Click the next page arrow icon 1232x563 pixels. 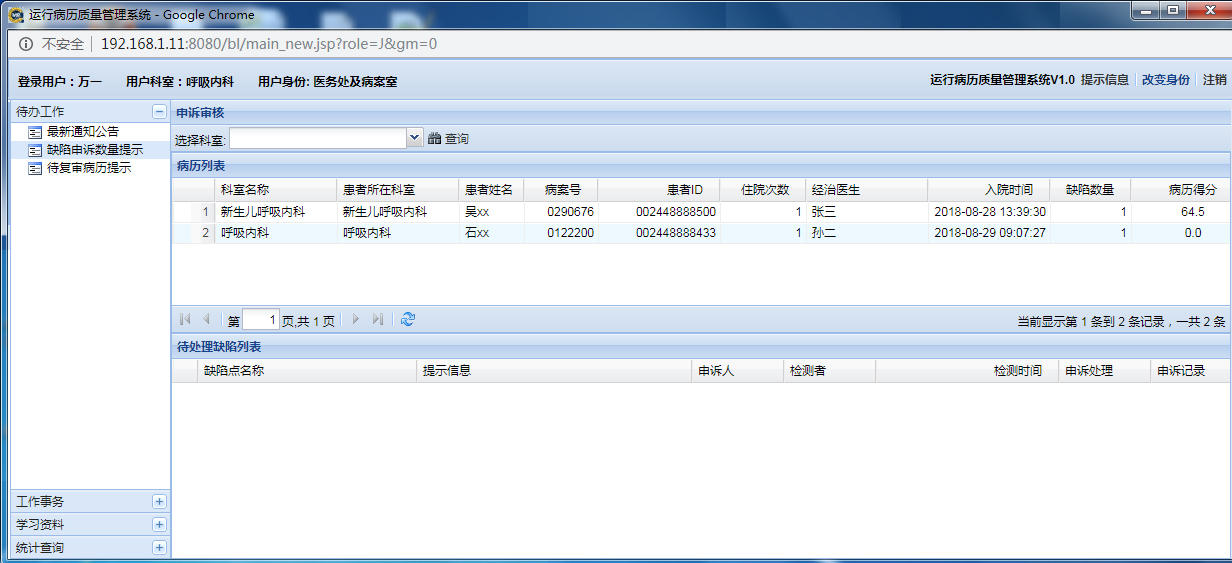click(x=355, y=320)
